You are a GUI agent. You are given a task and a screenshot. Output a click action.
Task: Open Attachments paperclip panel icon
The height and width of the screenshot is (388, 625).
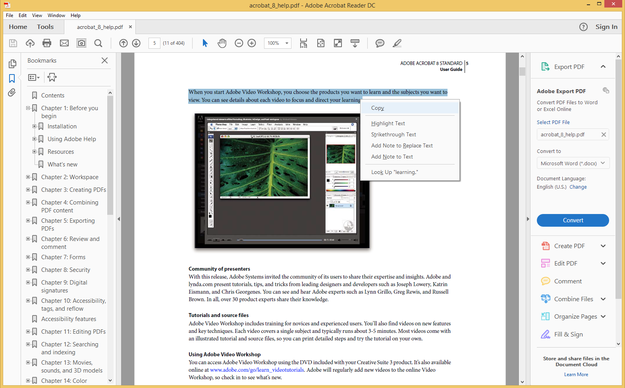point(12,93)
